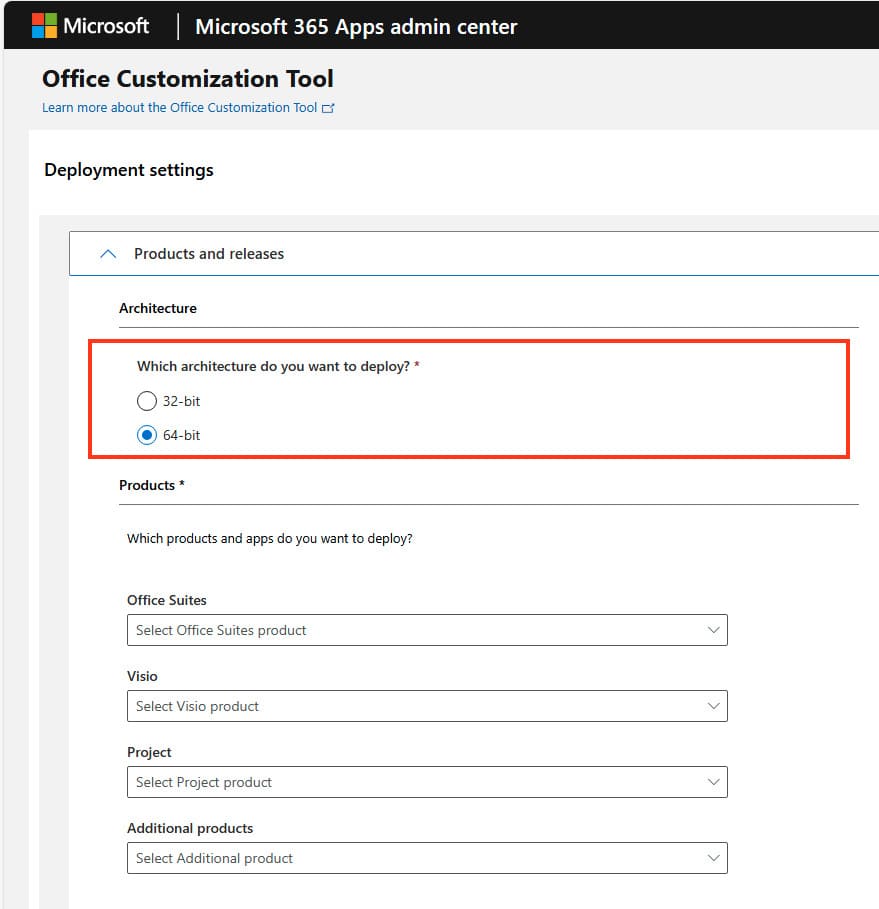Collapse section using the up chevron icon

point(108,254)
